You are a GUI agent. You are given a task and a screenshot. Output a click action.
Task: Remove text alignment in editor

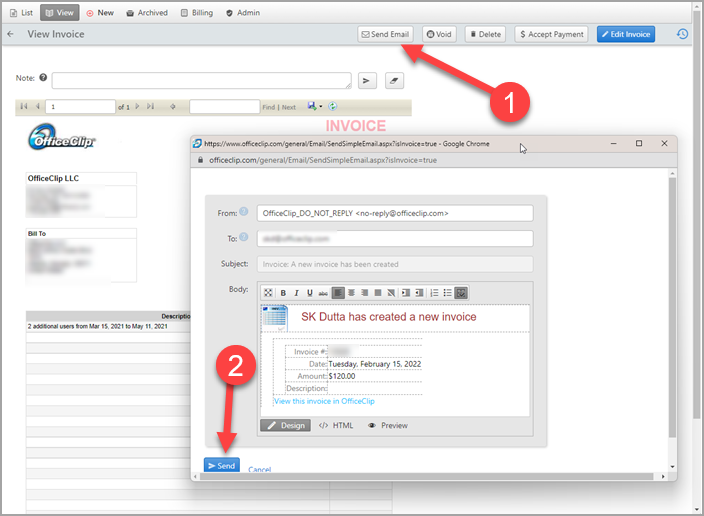pyautogui.click(x=391, y=293)
